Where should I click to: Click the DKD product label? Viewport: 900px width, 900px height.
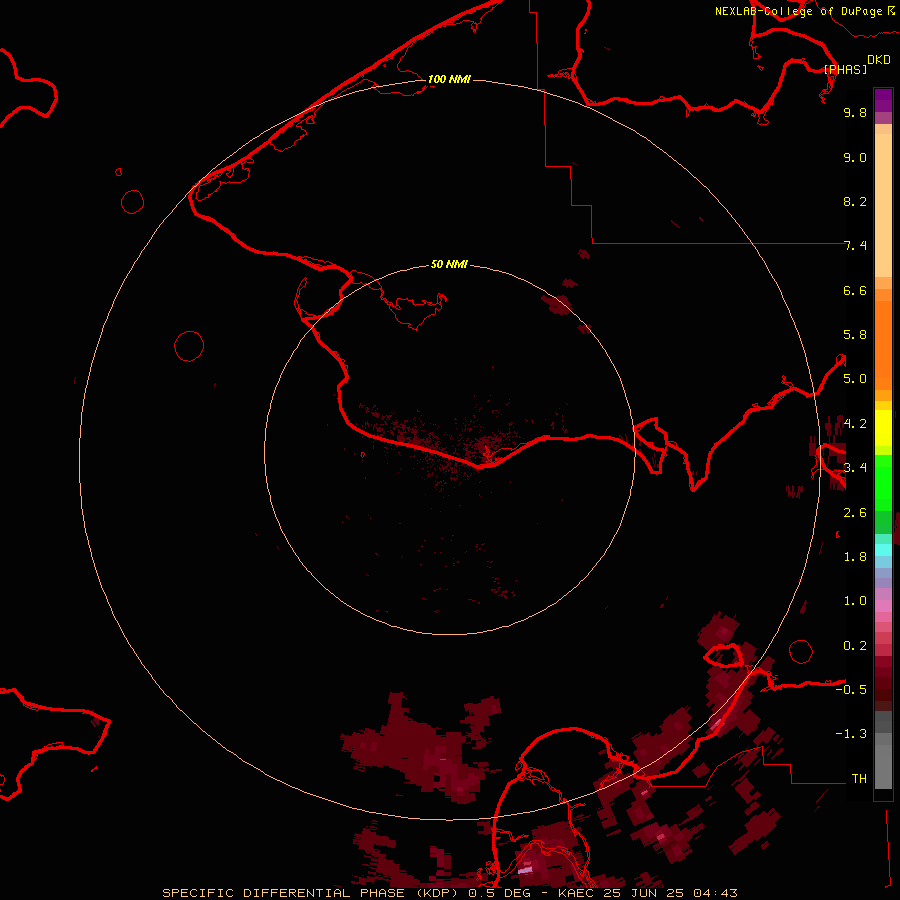(x=878, y=59)
